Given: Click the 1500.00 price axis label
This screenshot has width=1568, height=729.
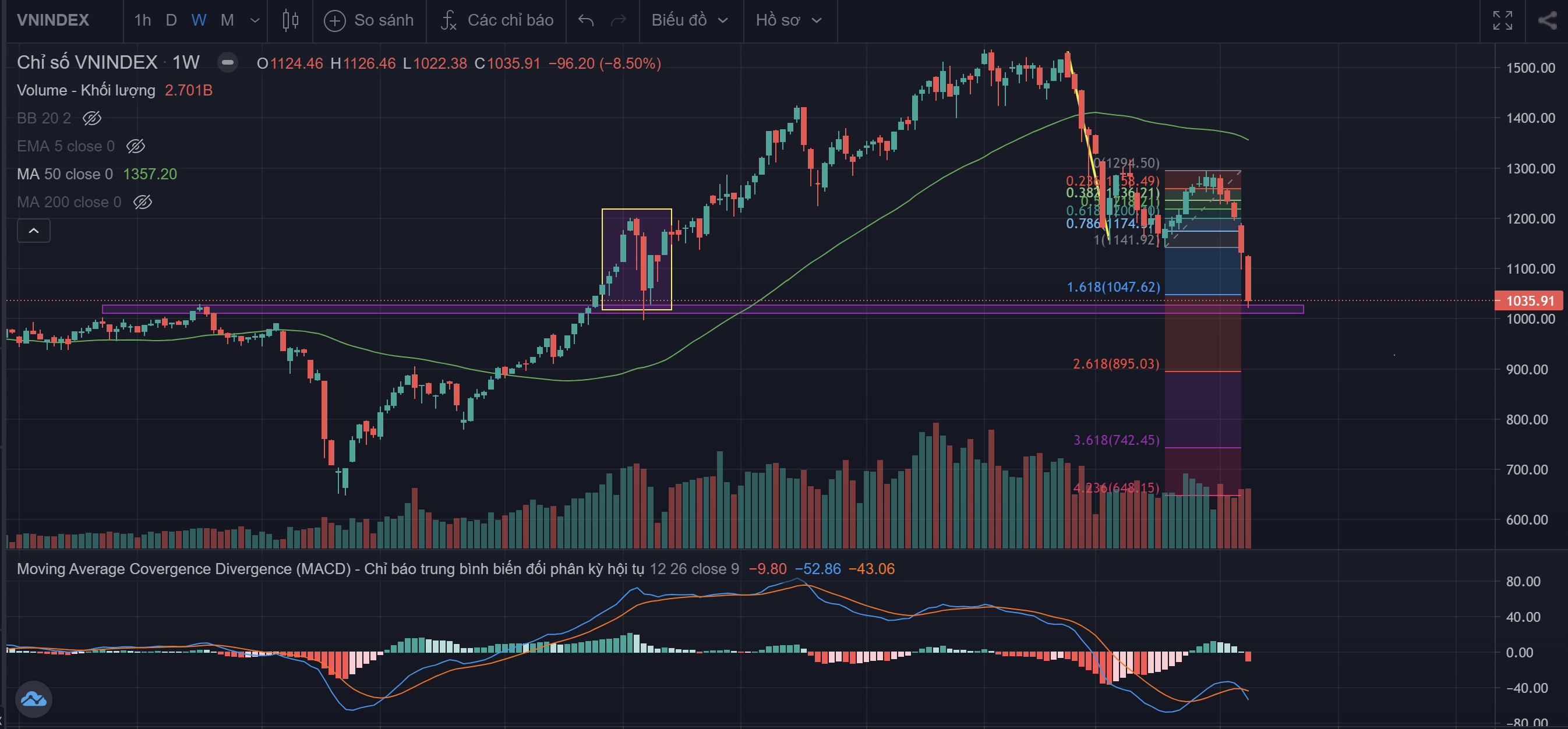Looking at the screenshot, I should [x=1530, y=68].
